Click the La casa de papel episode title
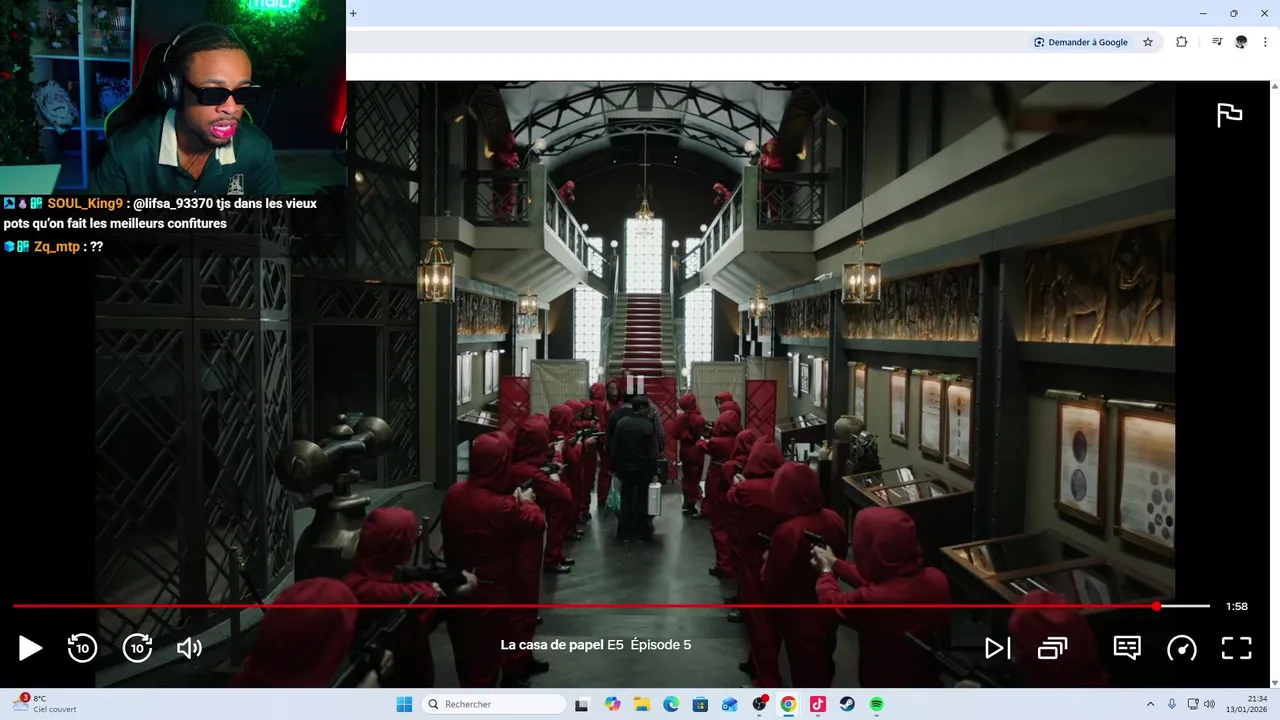 595,645
